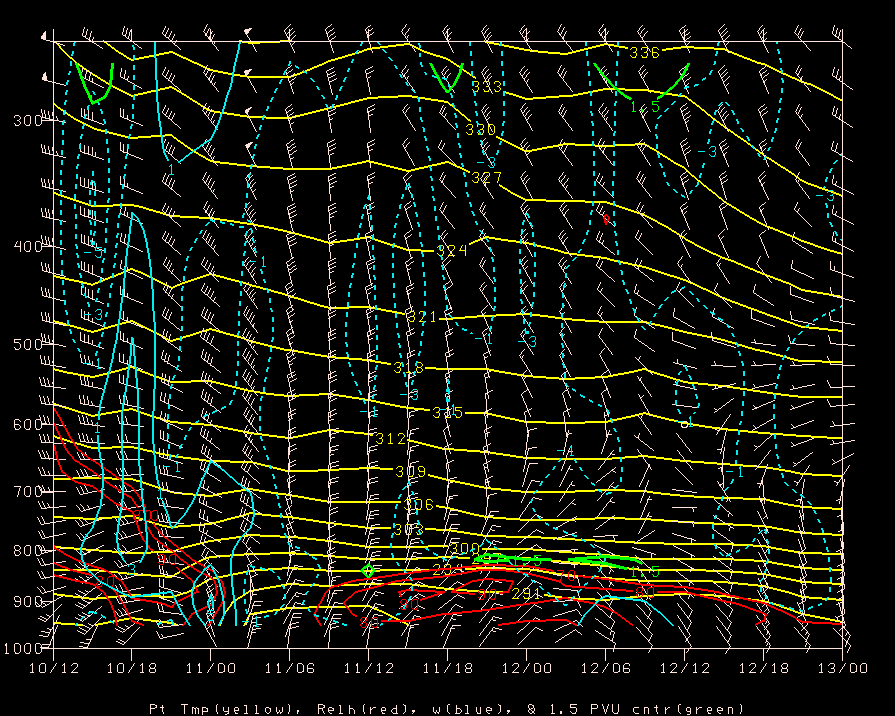This screenshot has height=716, width=895.
Task: Select the 12/00 time label
Action: click(x=526, y=667)
